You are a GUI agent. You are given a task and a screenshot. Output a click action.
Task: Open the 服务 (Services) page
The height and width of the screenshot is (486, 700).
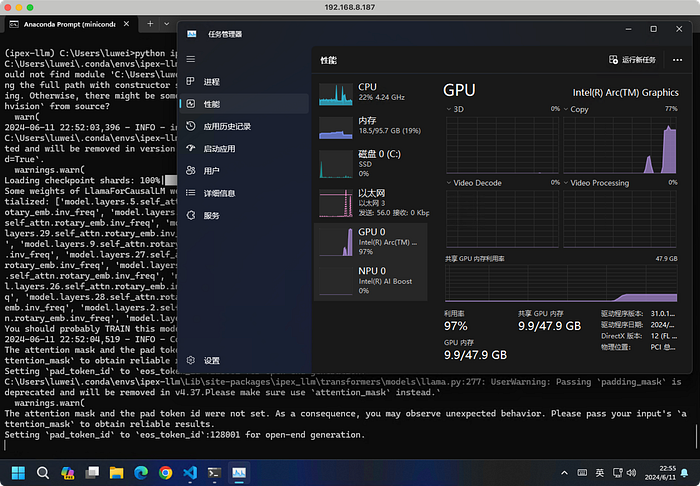coord(244,216)
